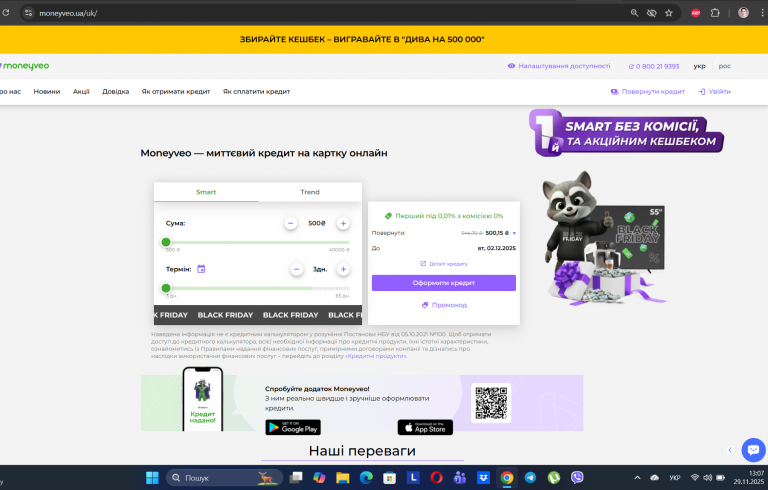Increase the loan sum with the plus button
The width and height of the screenshot is (768, 490).
[x=343, y=223]
